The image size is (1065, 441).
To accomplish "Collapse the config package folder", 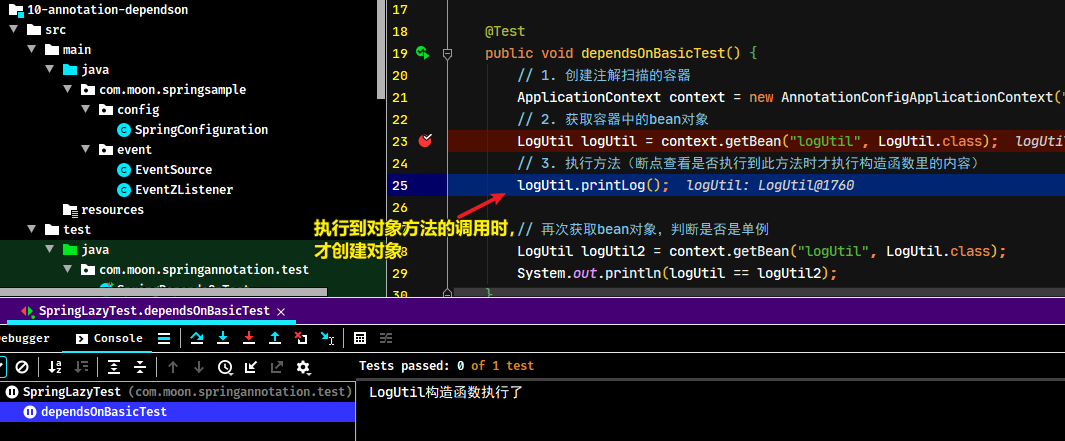I will coord(86,109).
